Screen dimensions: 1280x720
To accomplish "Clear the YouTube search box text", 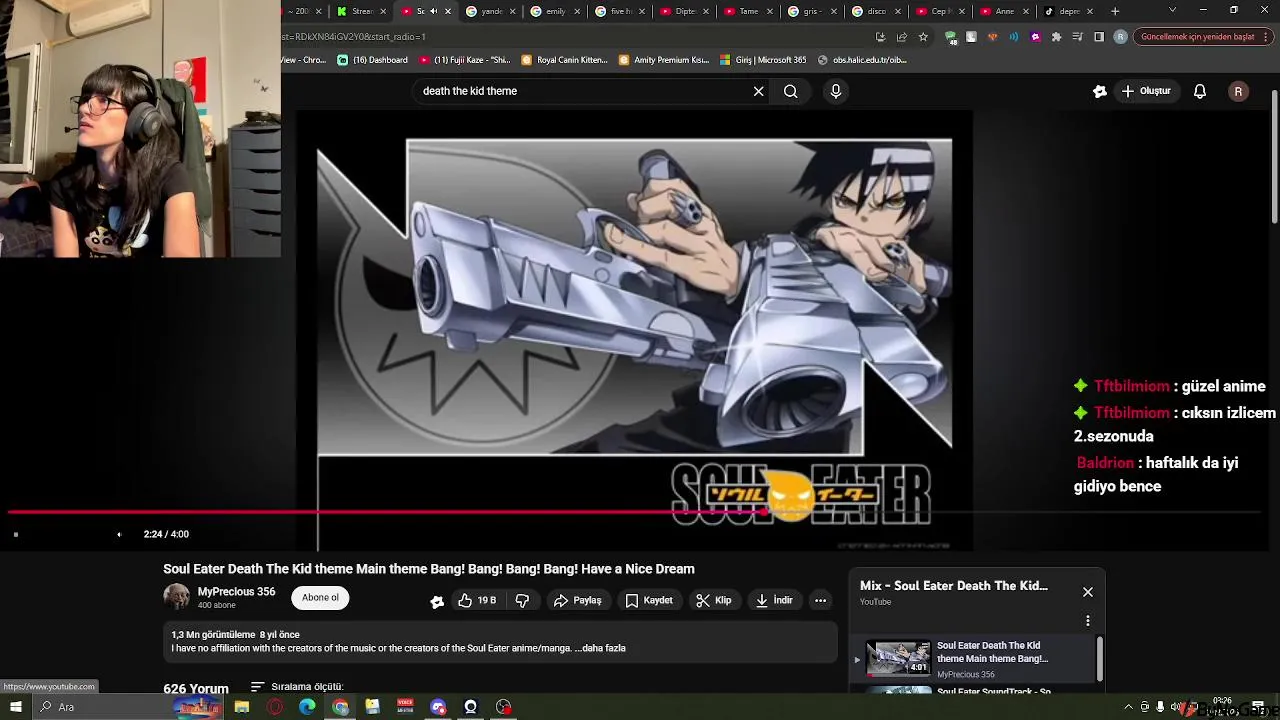I will coord(758,91).
